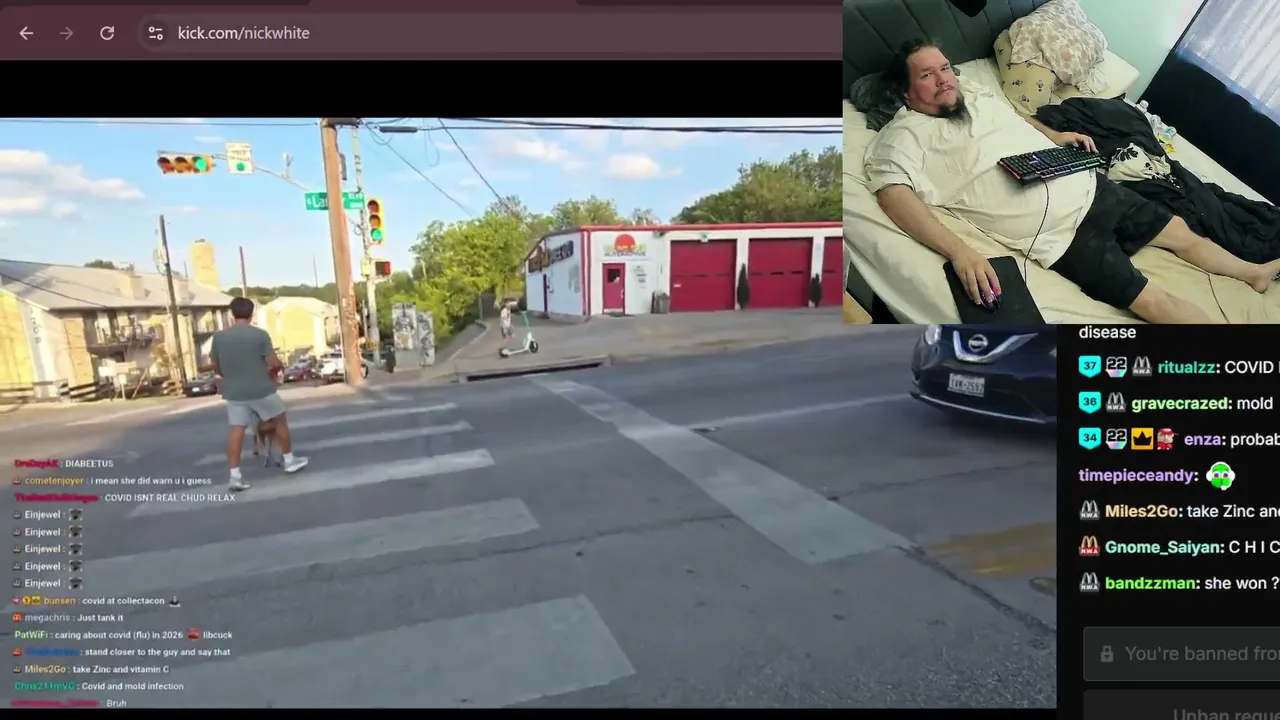Click "take Zinc and vitamin C" overlay message

[x=121, y=669]
